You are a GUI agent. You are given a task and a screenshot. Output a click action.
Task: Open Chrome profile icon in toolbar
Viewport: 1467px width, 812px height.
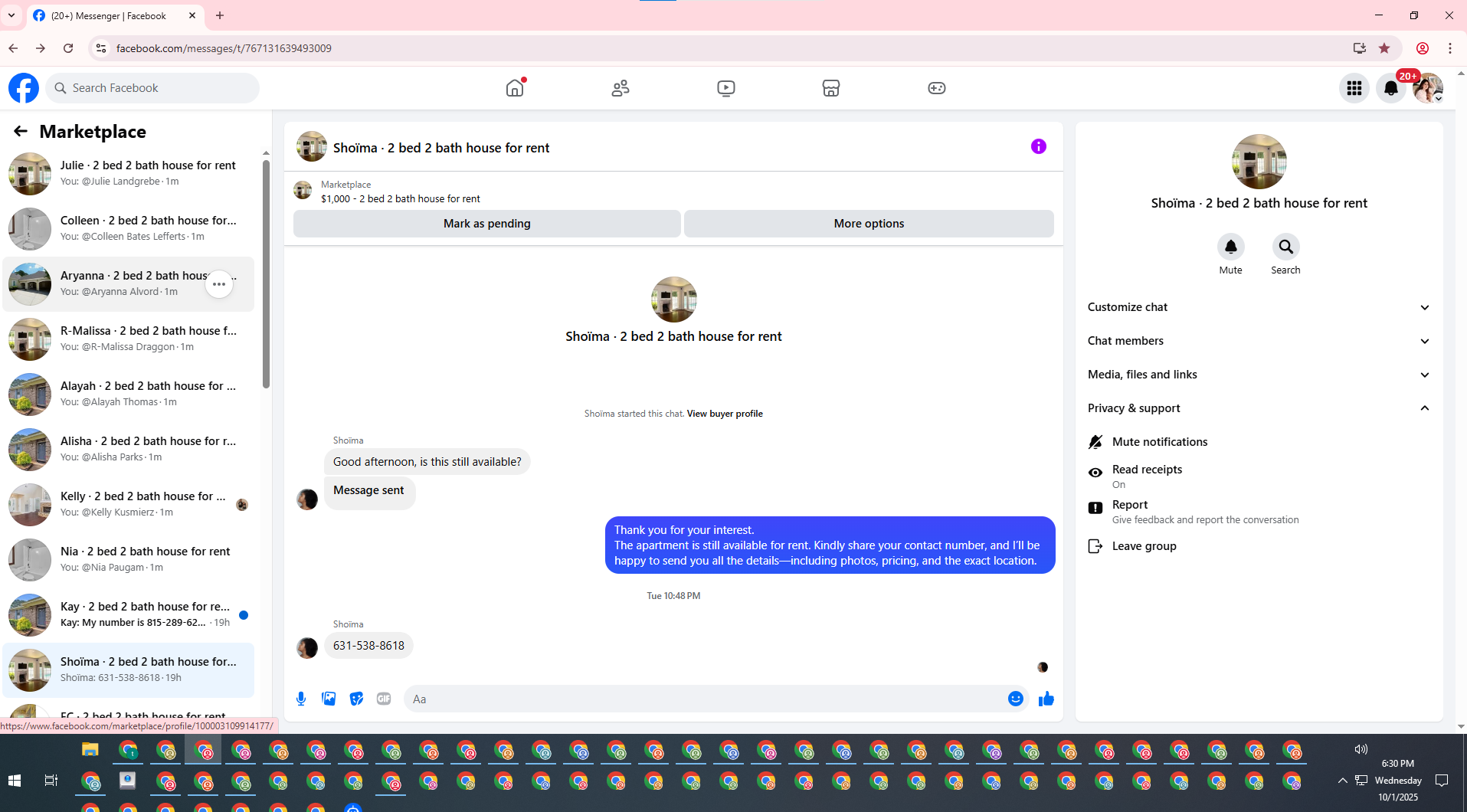coord(1423,48)
